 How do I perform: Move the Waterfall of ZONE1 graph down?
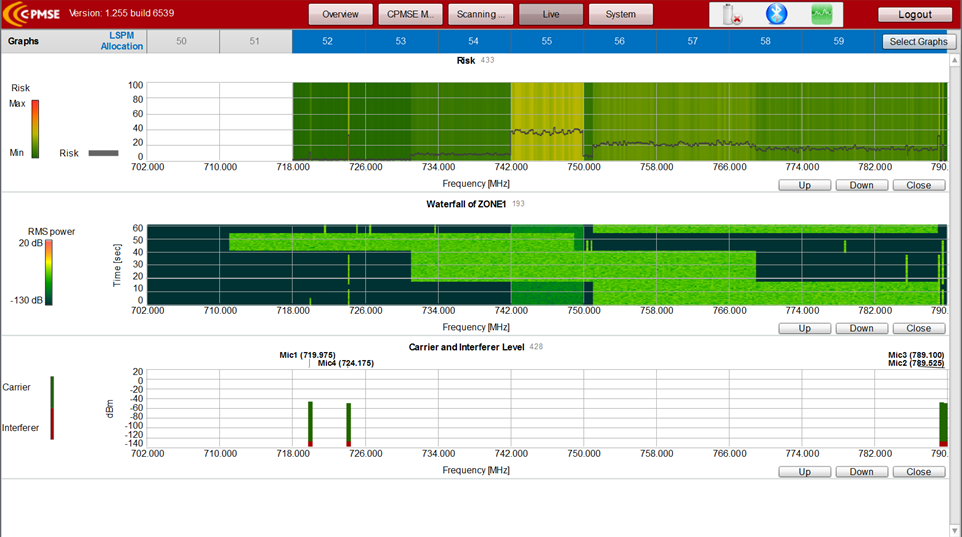coord(861,328)
